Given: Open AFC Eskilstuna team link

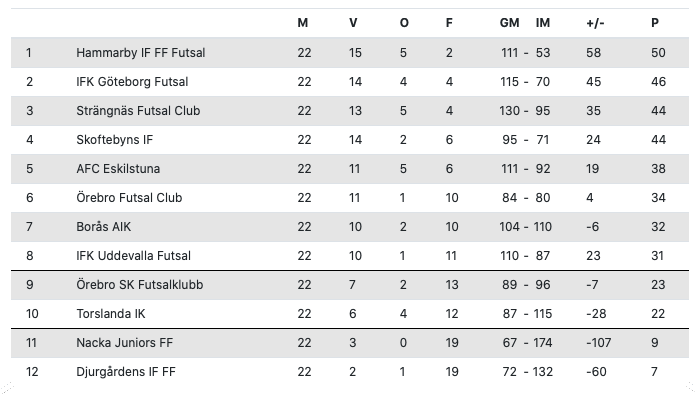Looking at the screenshot, I should point(118,169).
